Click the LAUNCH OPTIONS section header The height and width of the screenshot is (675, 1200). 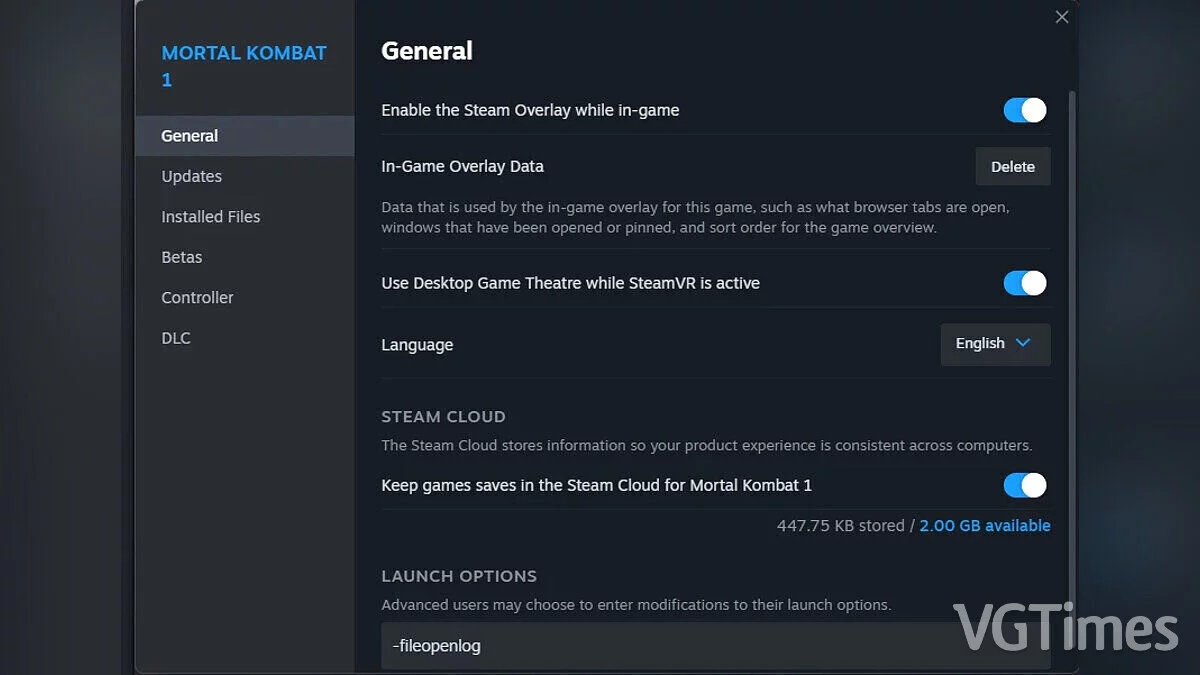459,577
